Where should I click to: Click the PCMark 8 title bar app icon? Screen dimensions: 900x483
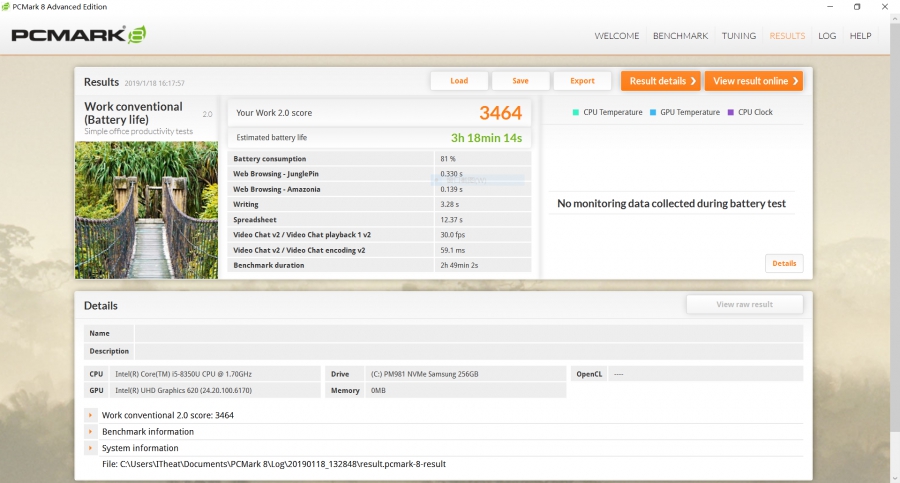[6, 7]
